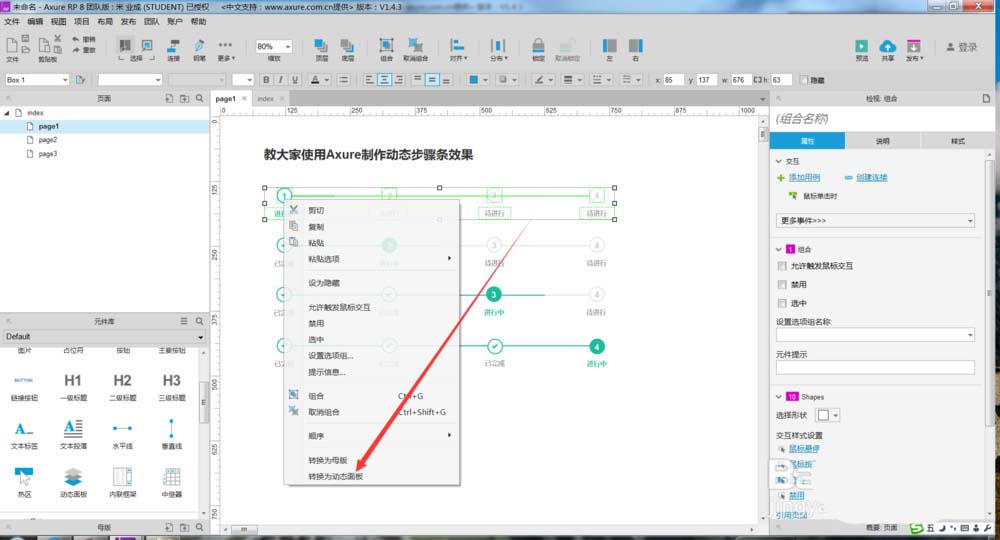Image resolution: width=1000 pixels, height=540 pixels.
Task: Tick the 禁用 checkbox under 组合 section
Action: tap(782, 284)
